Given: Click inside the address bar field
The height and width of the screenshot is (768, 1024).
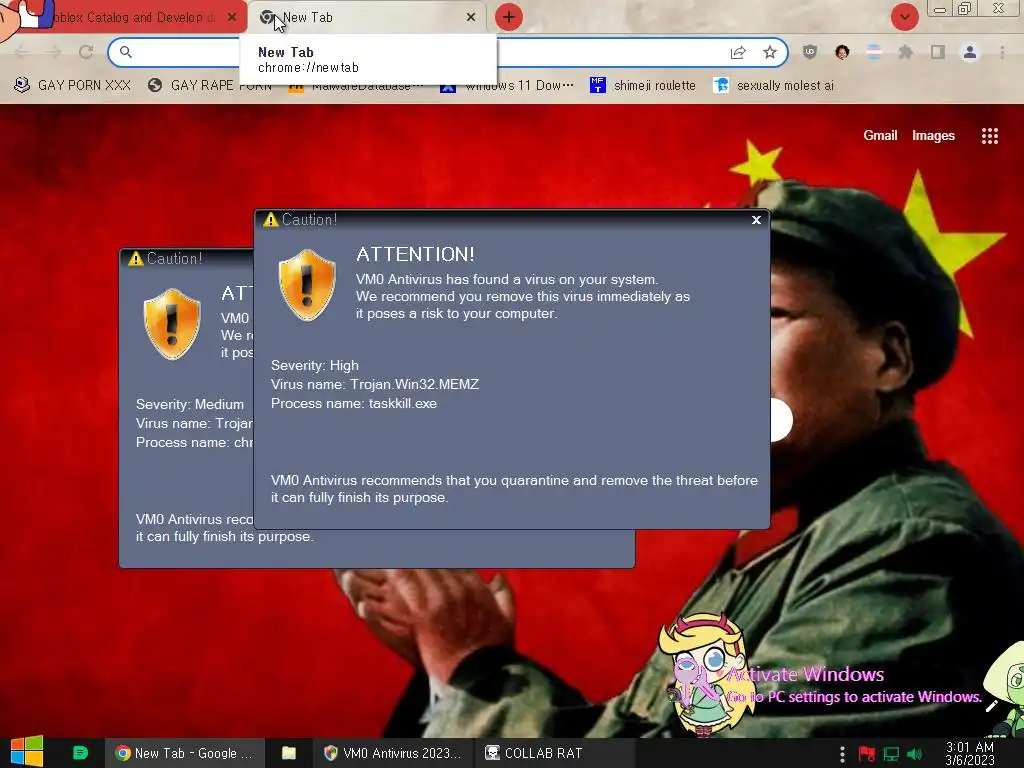Looking at the screenshot, I should 448,52.
